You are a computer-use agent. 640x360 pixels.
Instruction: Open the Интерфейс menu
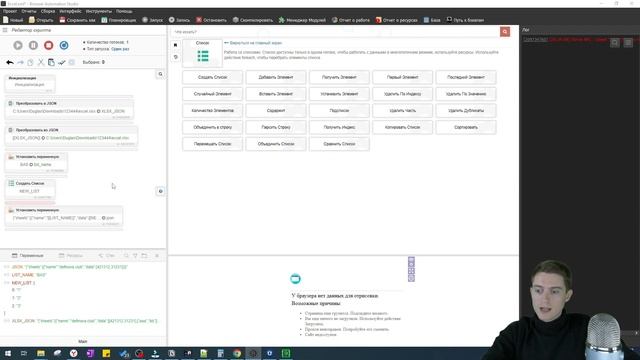(x=70, y=11)
